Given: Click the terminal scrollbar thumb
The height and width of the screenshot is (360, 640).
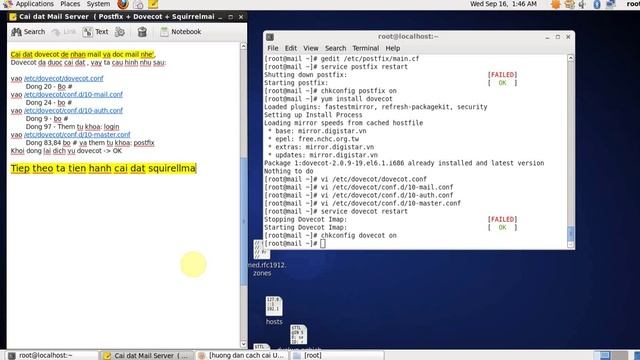Looking at the screenshot, I should tap(571, 233).
